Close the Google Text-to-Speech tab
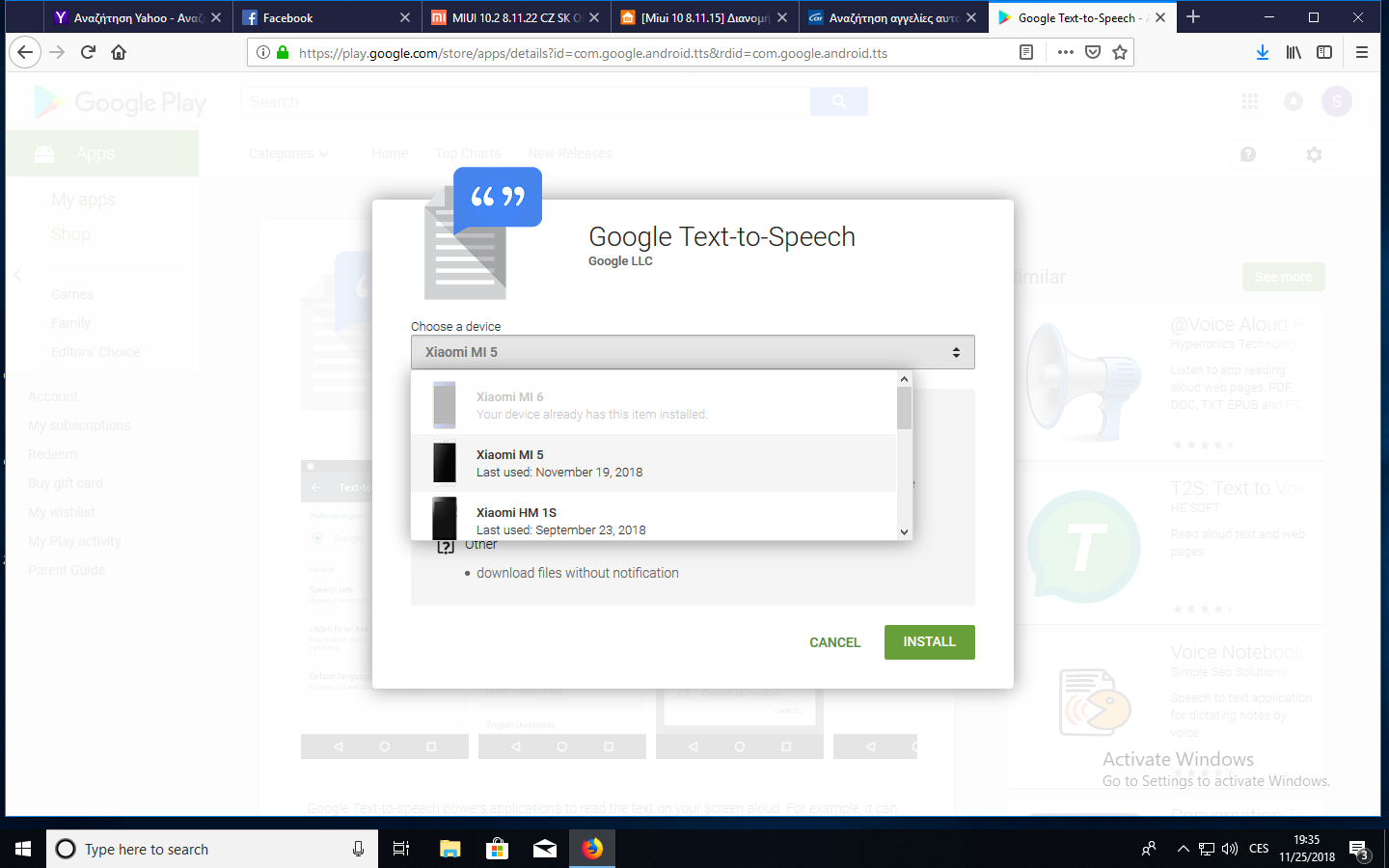 tap(1160, 17)
